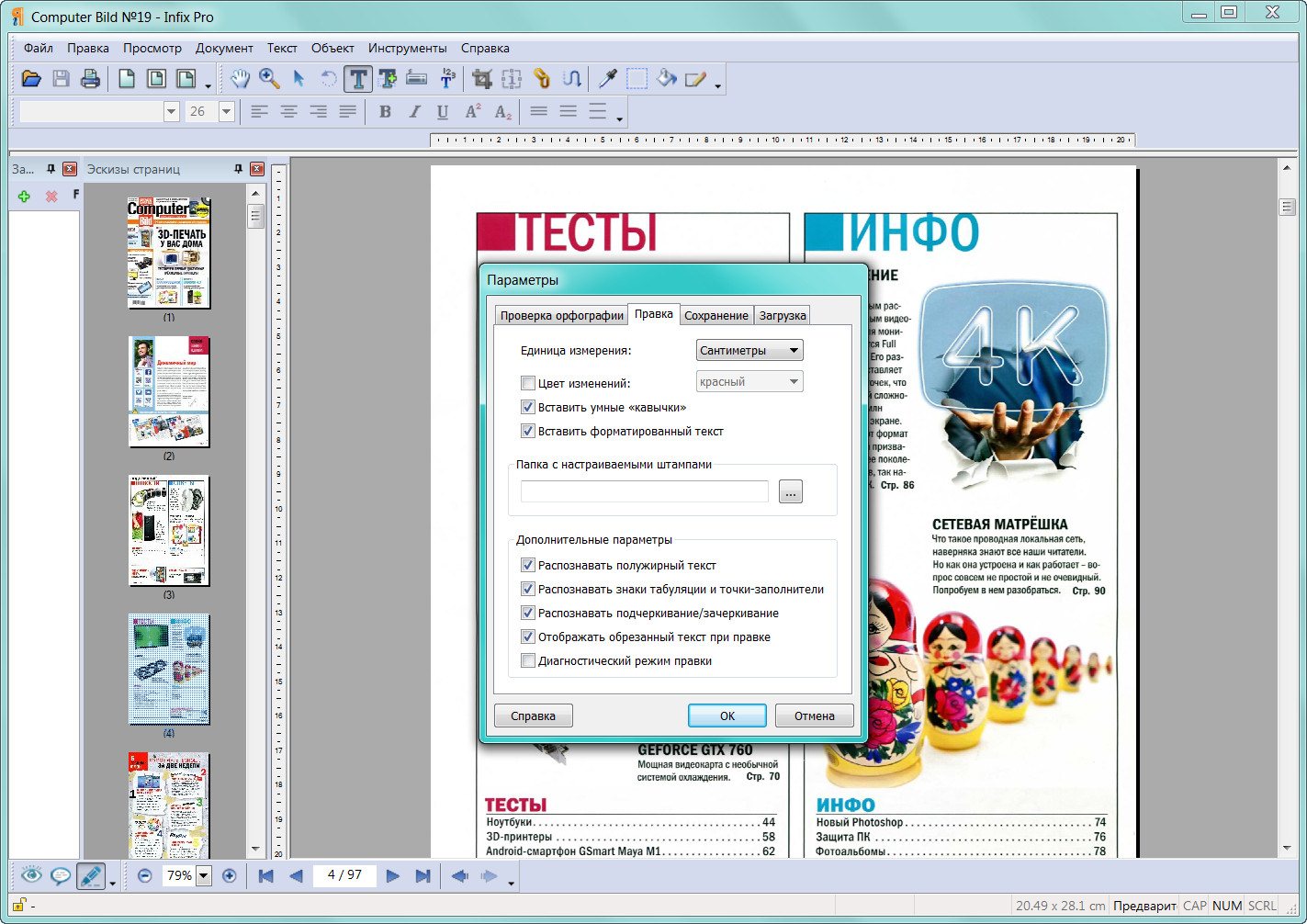Select the Hand pan tool
The width and height of the screenshot is (1307, 924).
[240, 79]
